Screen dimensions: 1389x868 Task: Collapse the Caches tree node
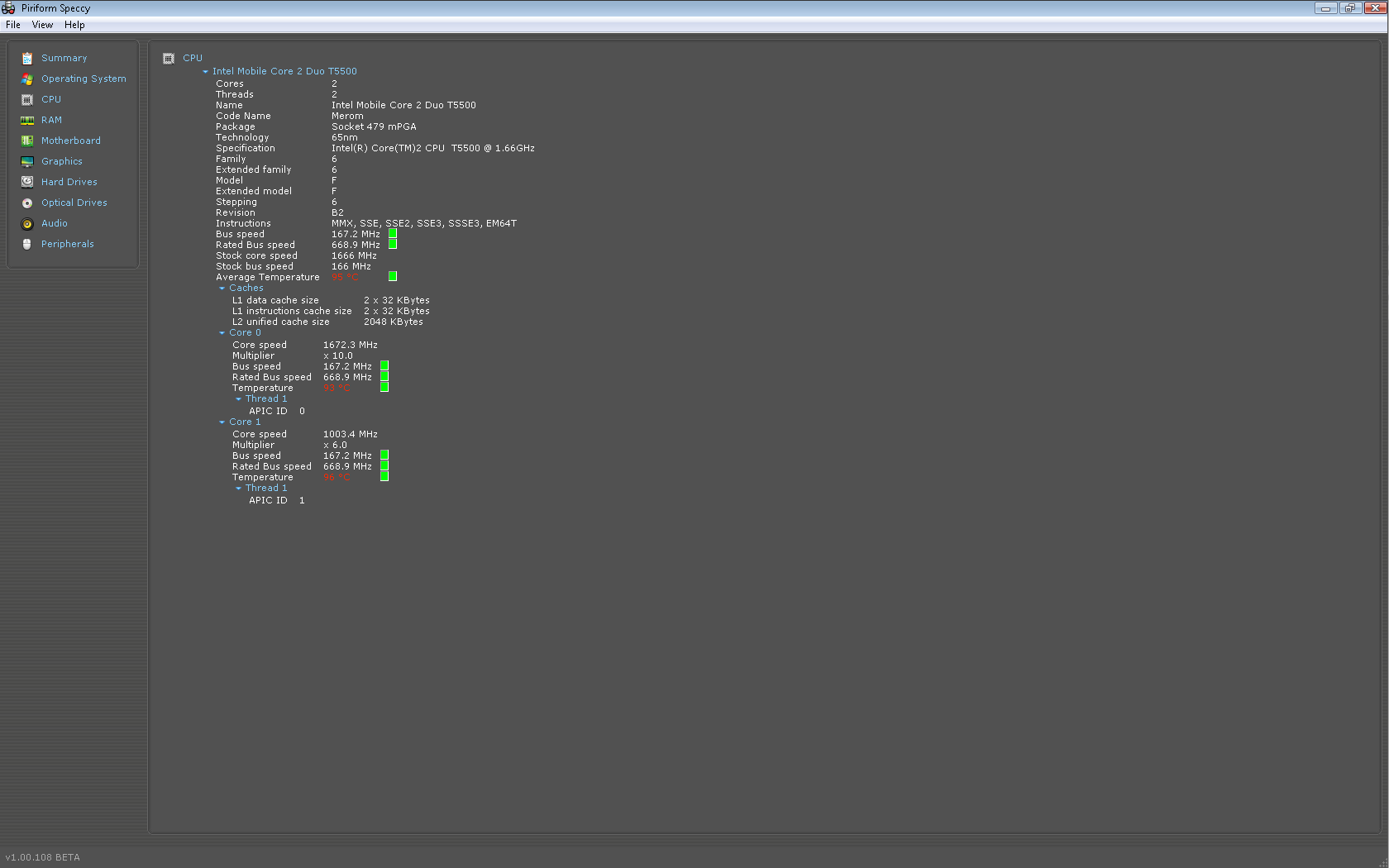tap(222, 289)
